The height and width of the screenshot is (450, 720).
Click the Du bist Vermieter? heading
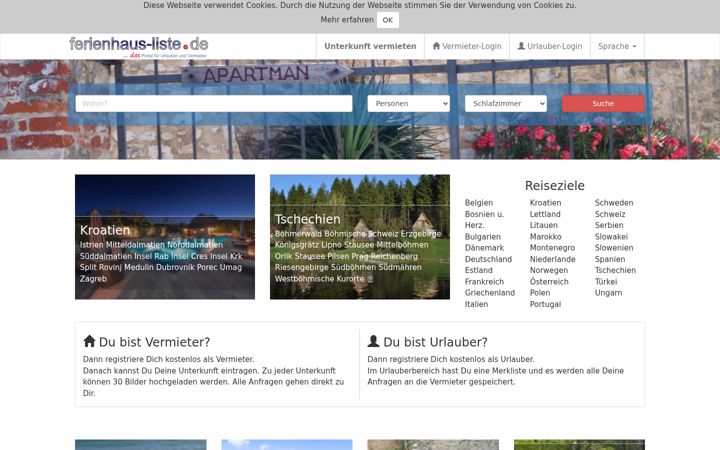146,342
